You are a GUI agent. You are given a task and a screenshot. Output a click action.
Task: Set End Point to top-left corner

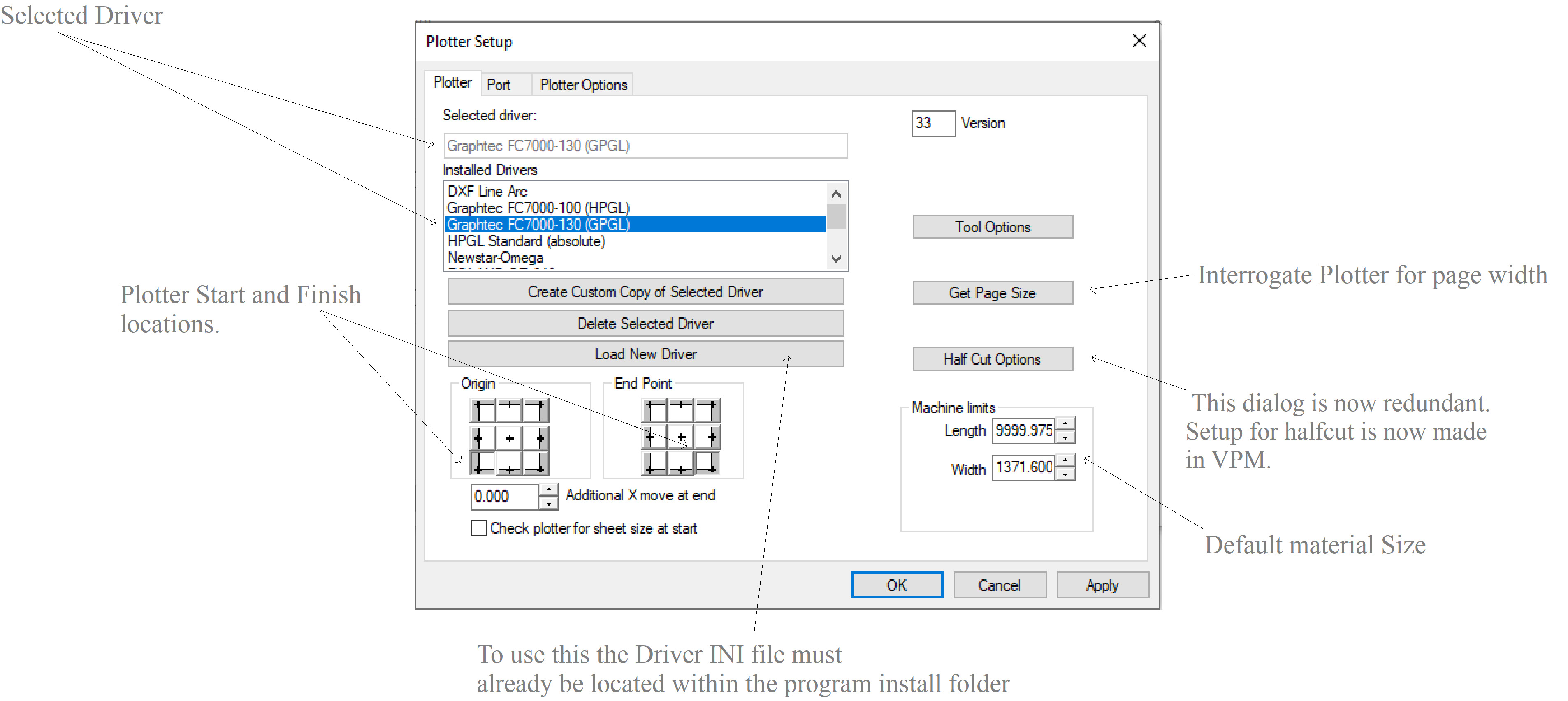(654, 411)
